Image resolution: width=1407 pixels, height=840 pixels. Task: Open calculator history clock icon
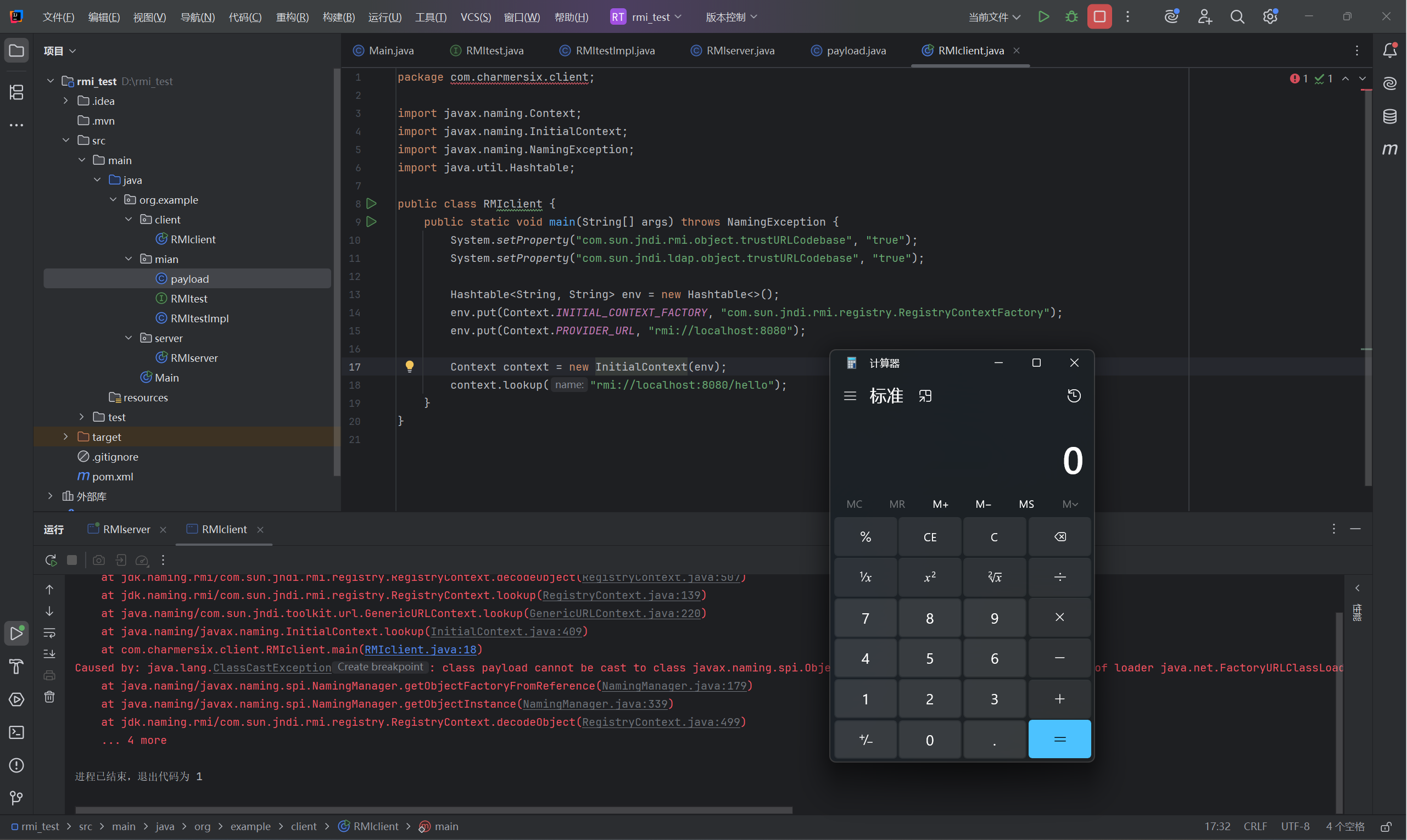pyautogui.click(x=1074, y=396)
